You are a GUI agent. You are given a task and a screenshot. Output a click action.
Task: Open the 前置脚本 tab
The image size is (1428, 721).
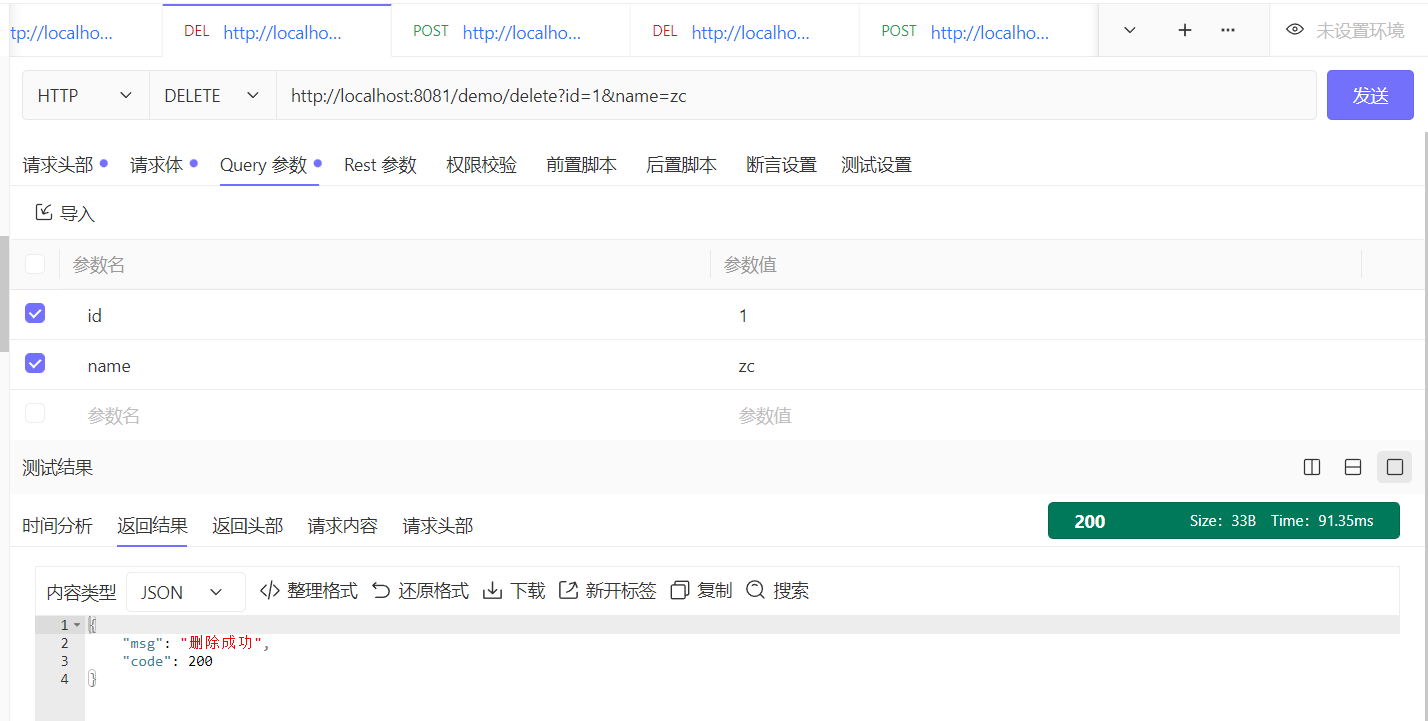coord(582,165)
